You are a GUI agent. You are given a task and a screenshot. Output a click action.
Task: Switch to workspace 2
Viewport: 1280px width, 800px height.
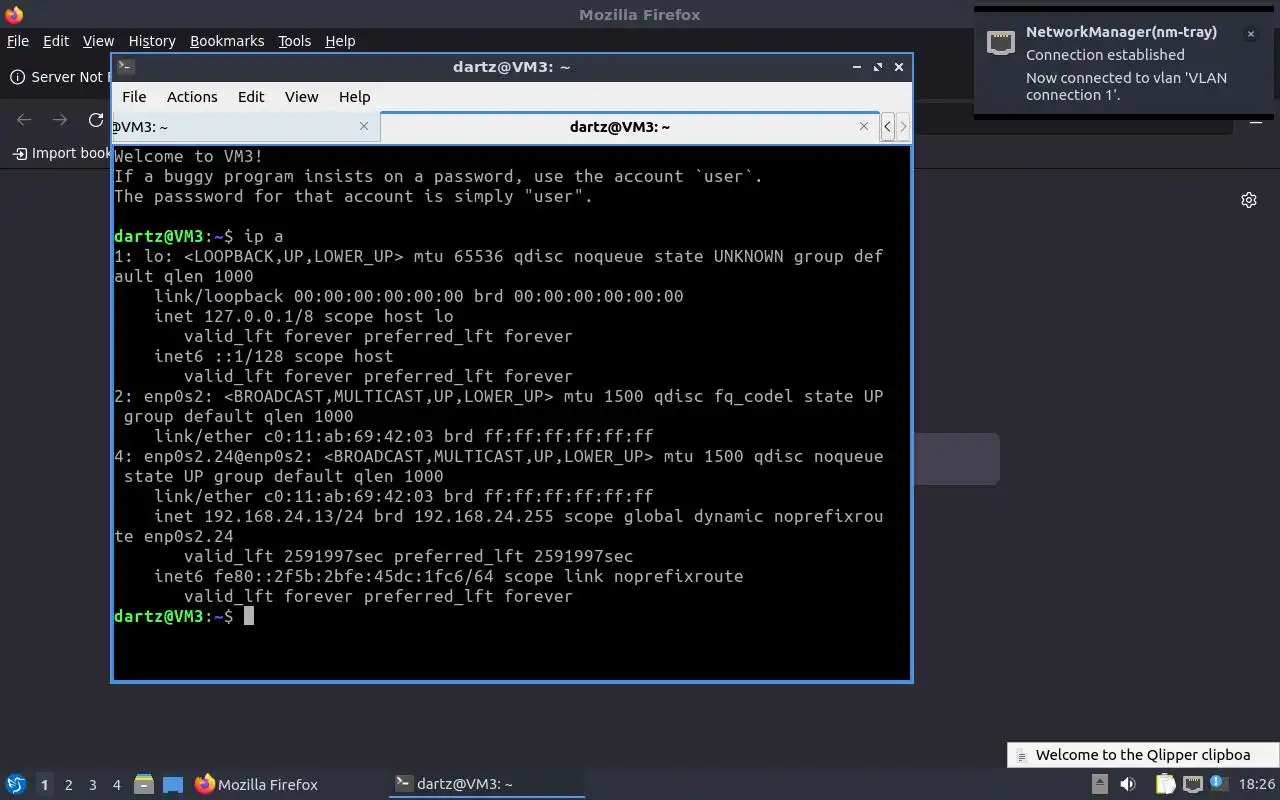pyautogui.click(x=68, y=785)
